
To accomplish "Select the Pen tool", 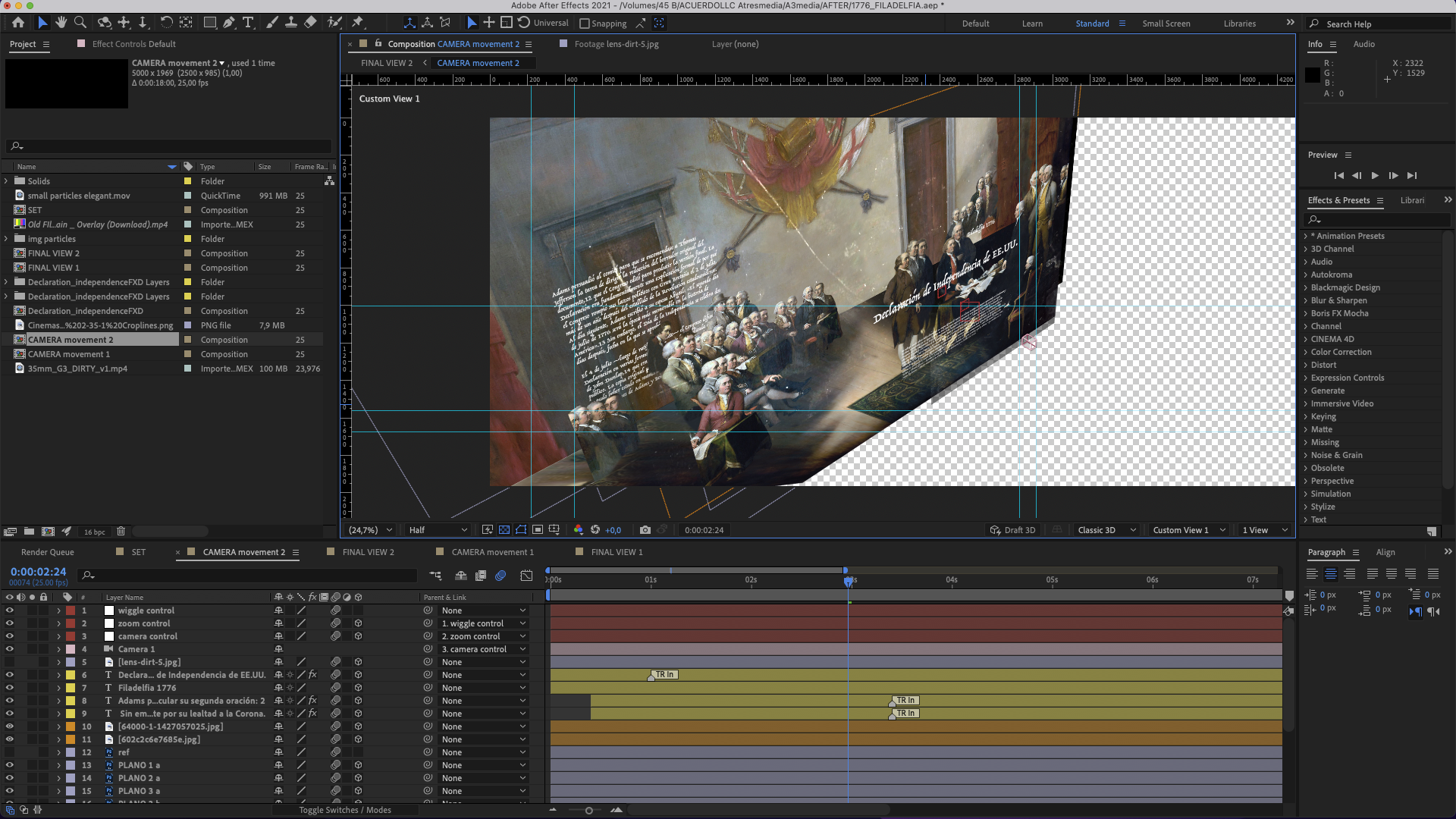I will [x=228, y=23].
